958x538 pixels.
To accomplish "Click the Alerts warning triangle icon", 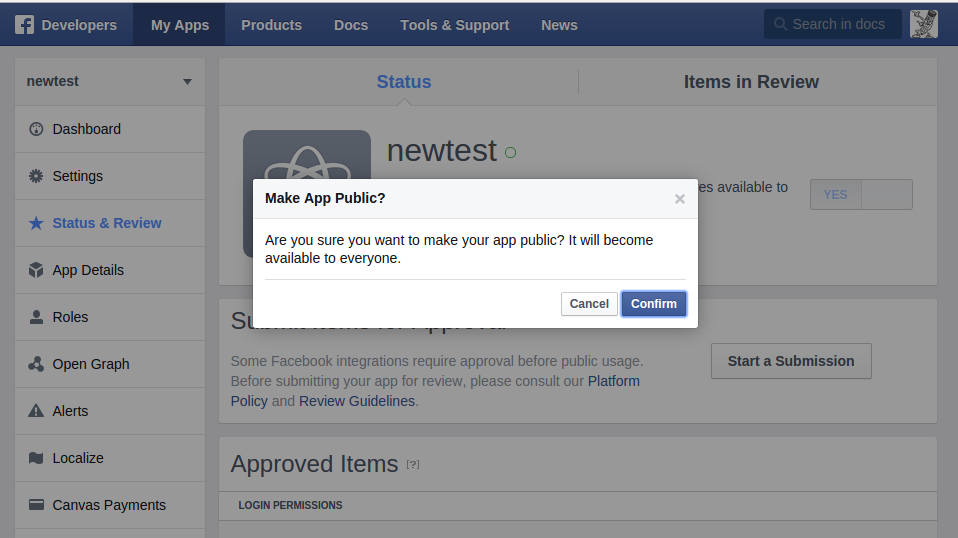I will point(36,410).
